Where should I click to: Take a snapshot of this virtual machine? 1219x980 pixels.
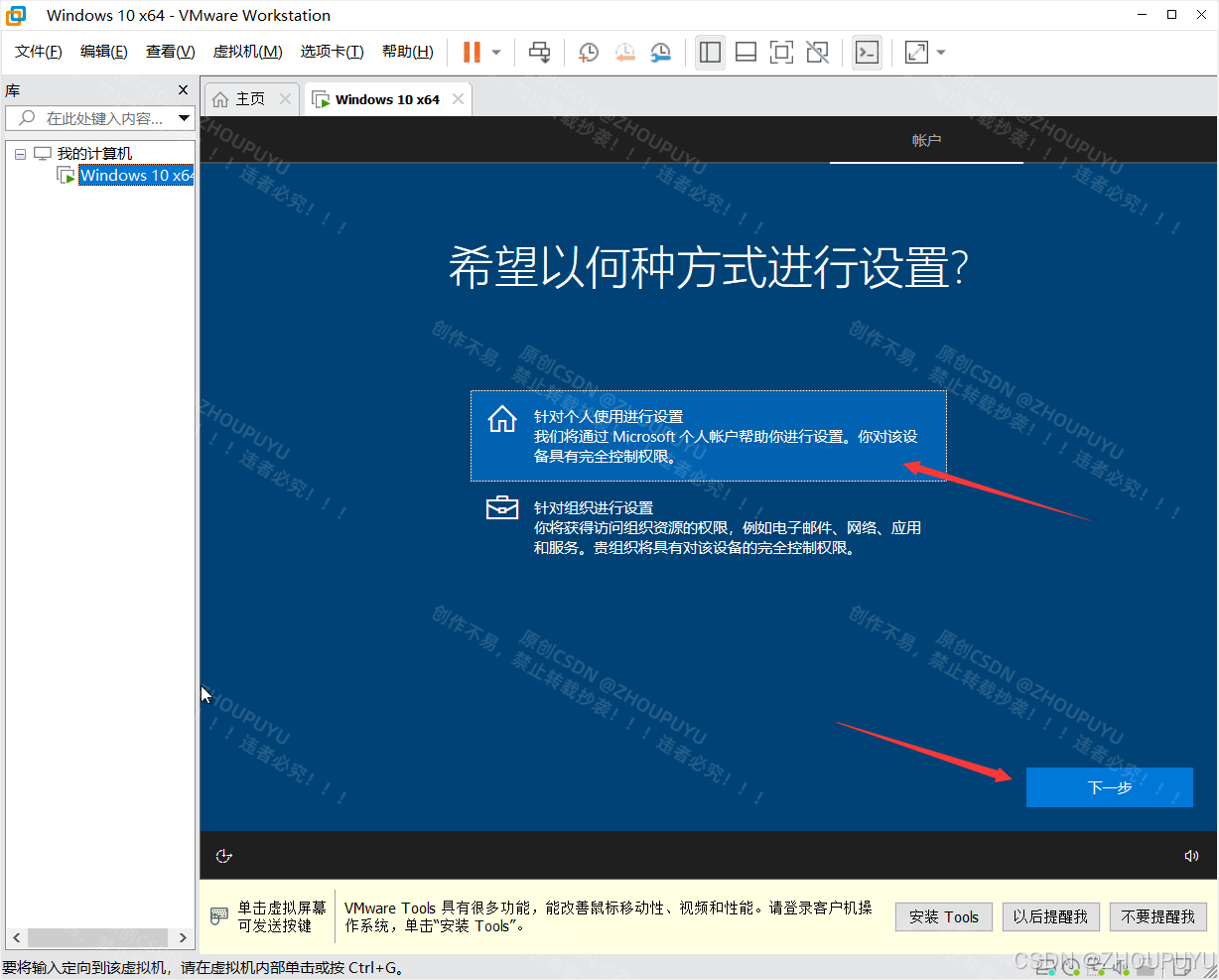pyautogui.click(x=589, y=52)
